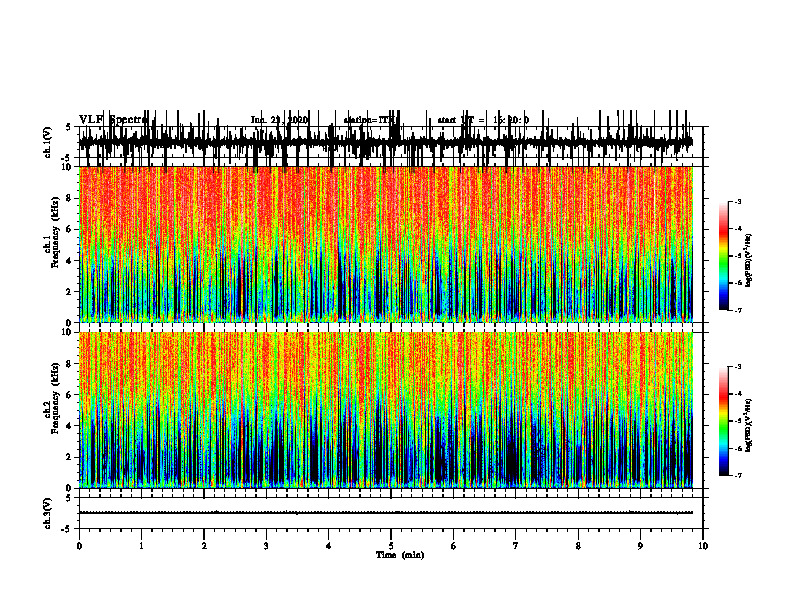Click the station name label in header
The image size is (792, 612).
tap(371, 120)
